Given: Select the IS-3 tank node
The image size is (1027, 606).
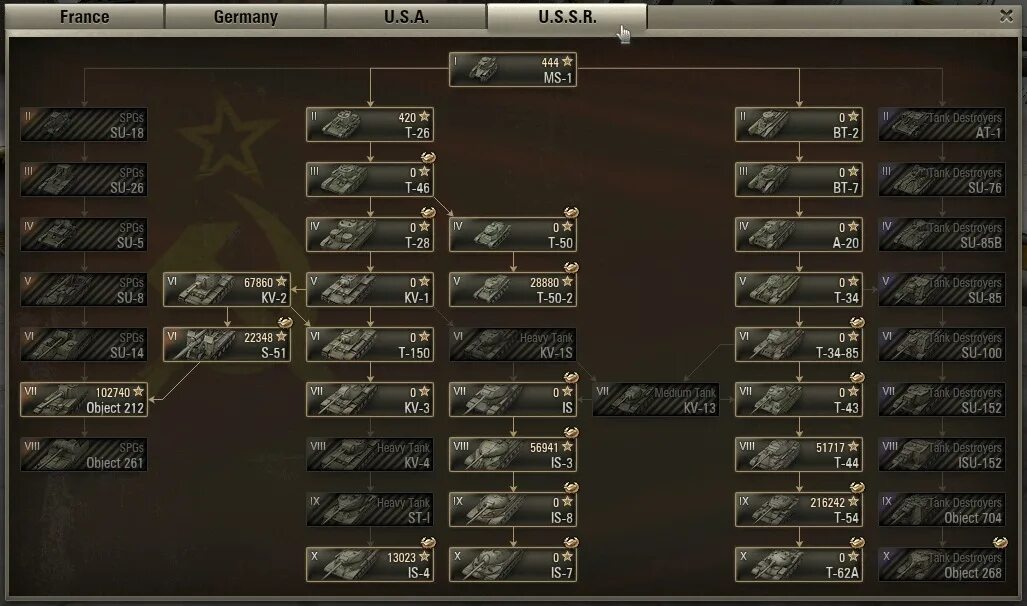Looking at the screenshot, I should pyautogui.click(x=513, y=455).
